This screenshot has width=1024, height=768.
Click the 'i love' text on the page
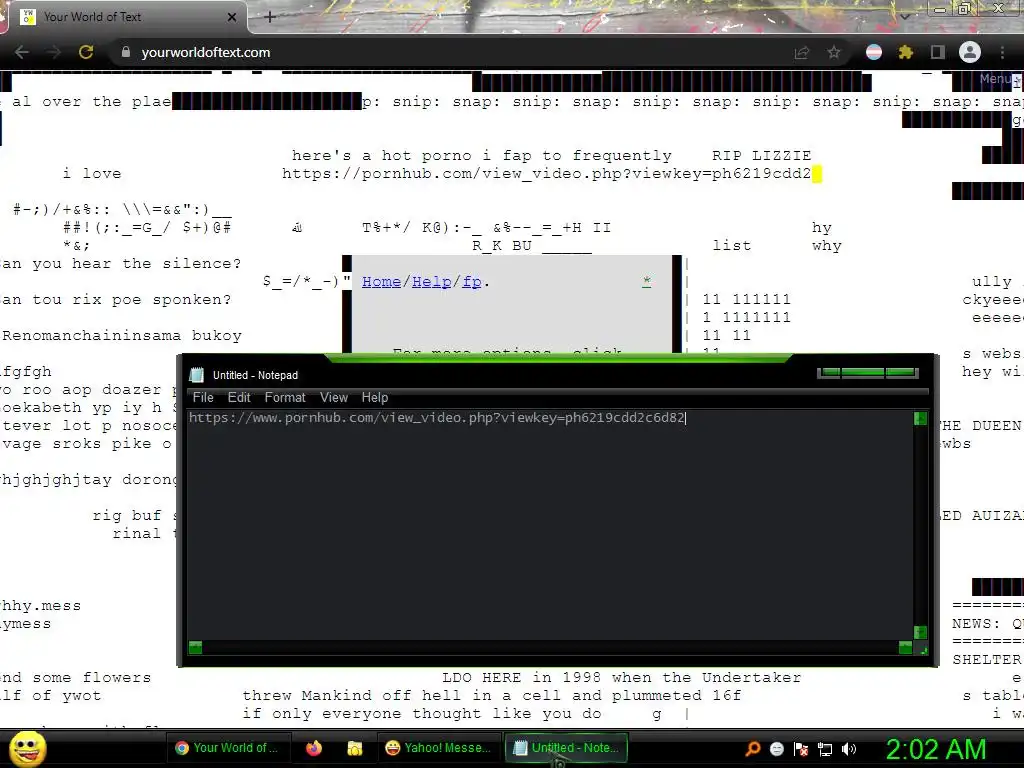[92, 174]
